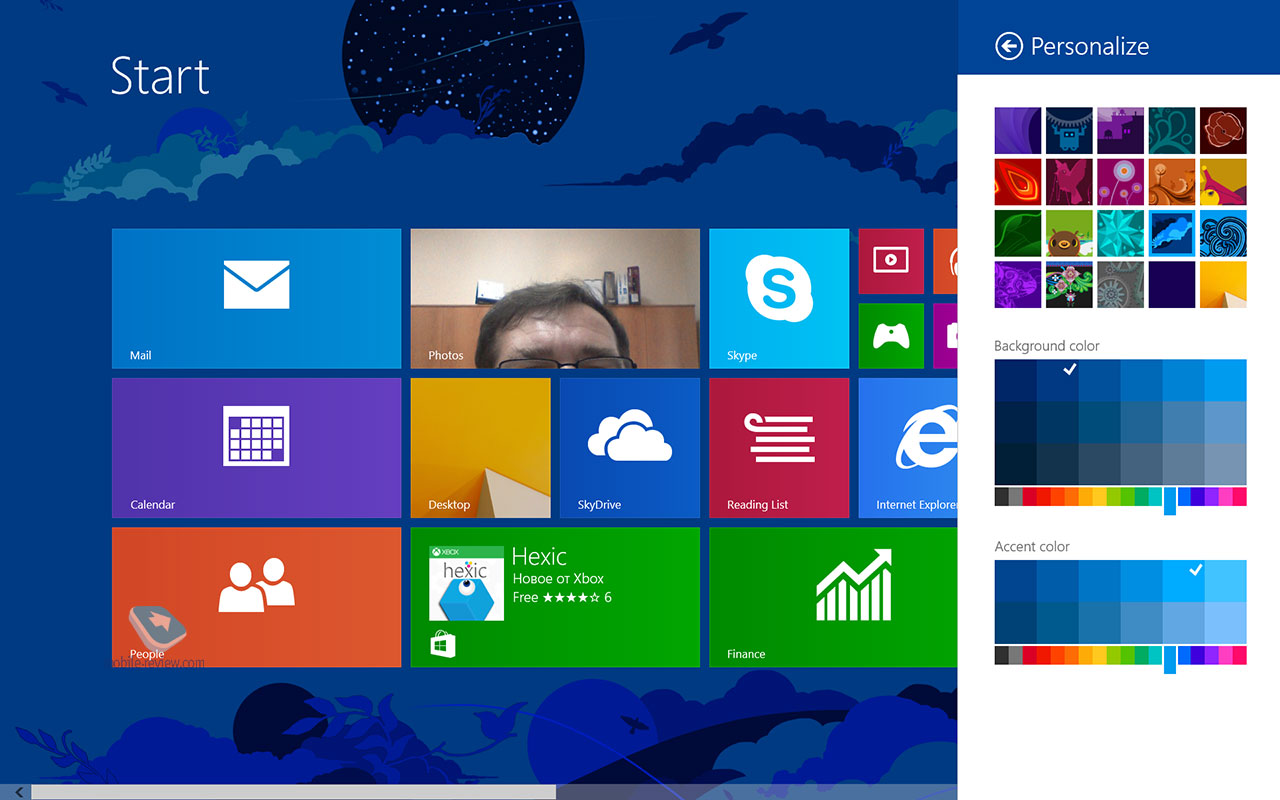Select pink on the Background color hue strip
Screen dimensions: 1280x800
click(x=1240, y=497)
